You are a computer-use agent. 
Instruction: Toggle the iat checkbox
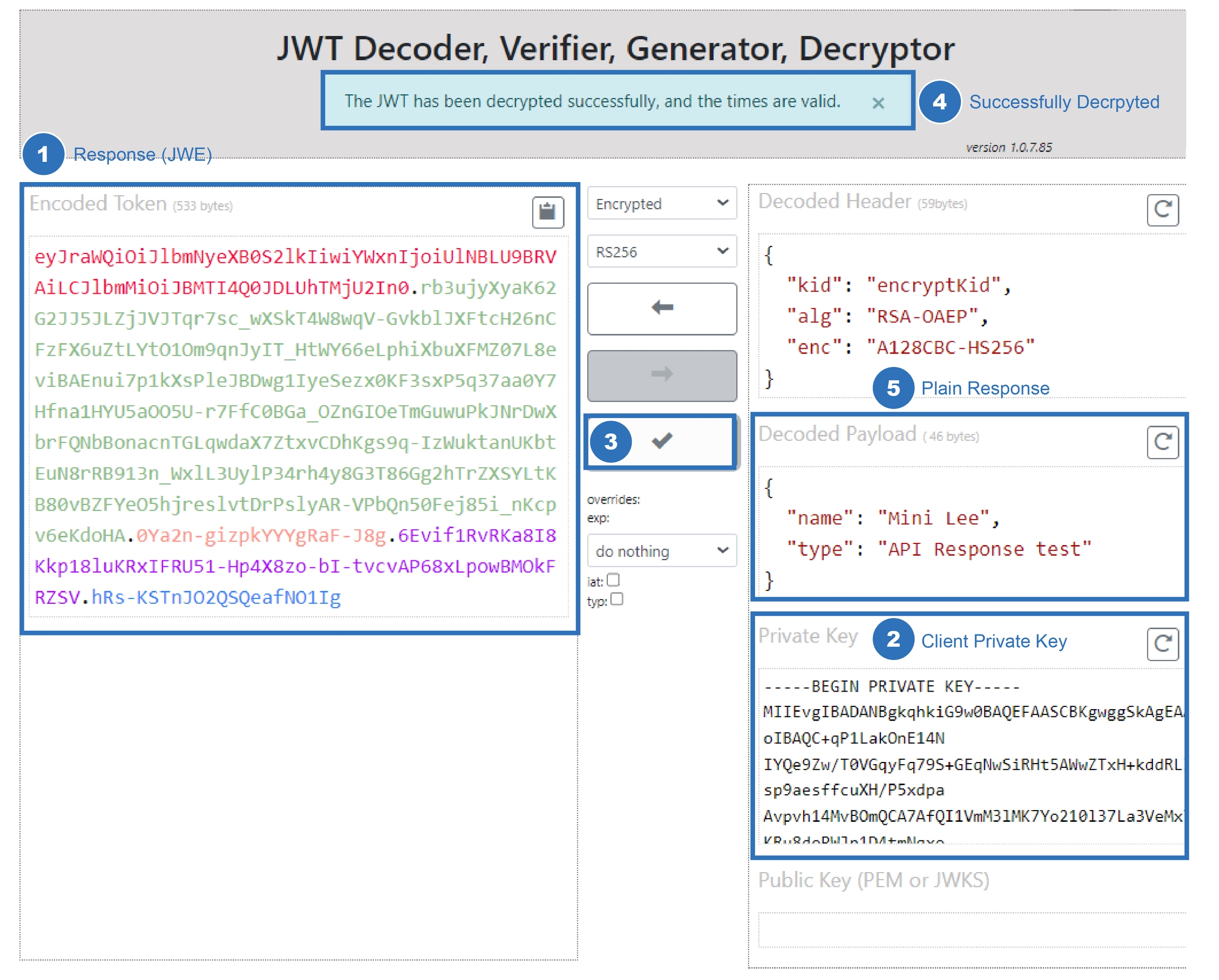click(613, 580)
